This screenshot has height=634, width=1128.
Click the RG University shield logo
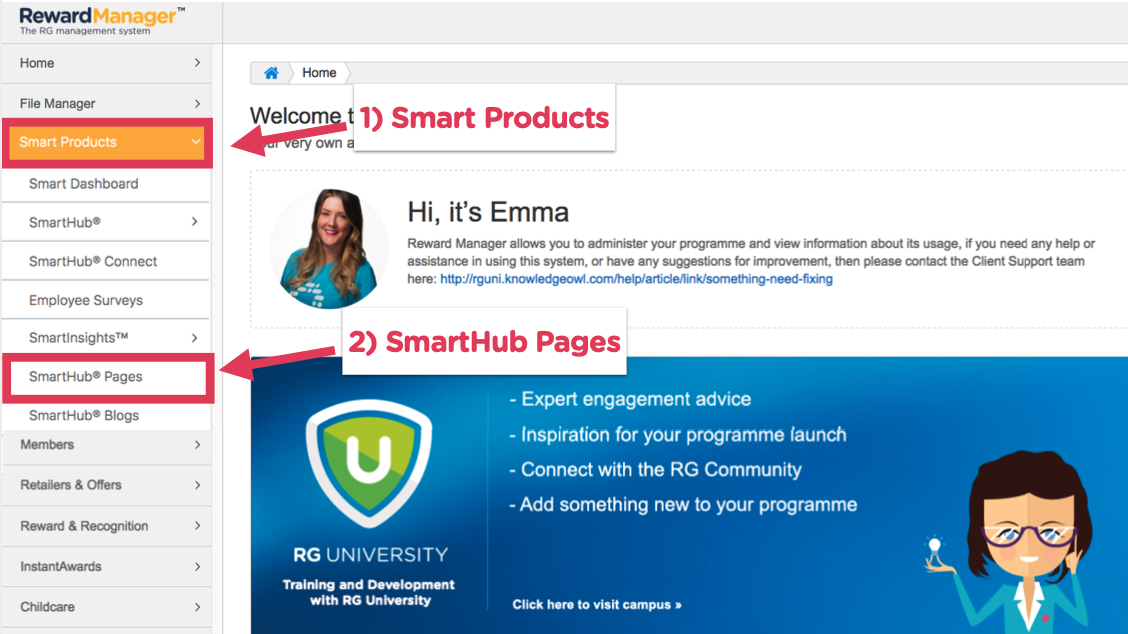coord(369,463)
